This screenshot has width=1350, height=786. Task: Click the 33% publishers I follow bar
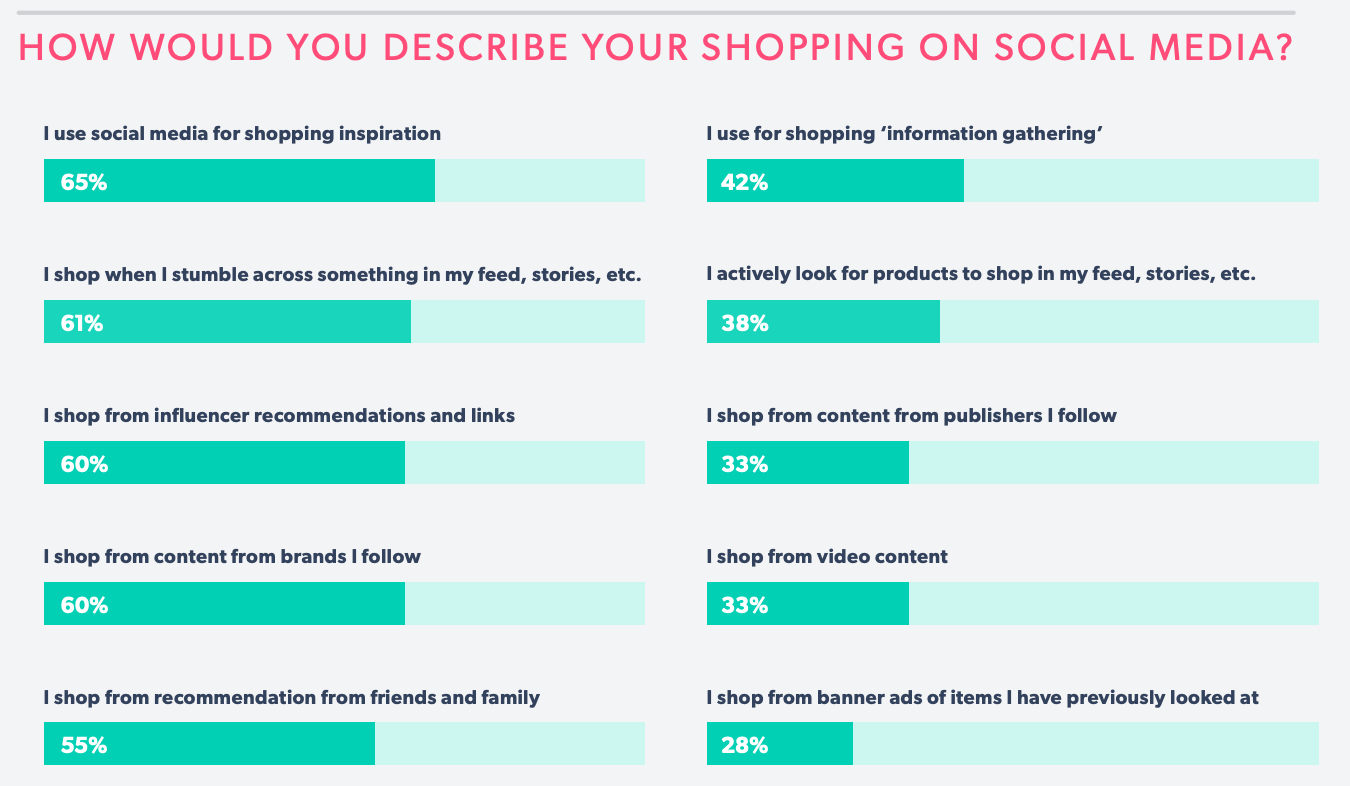808,463
